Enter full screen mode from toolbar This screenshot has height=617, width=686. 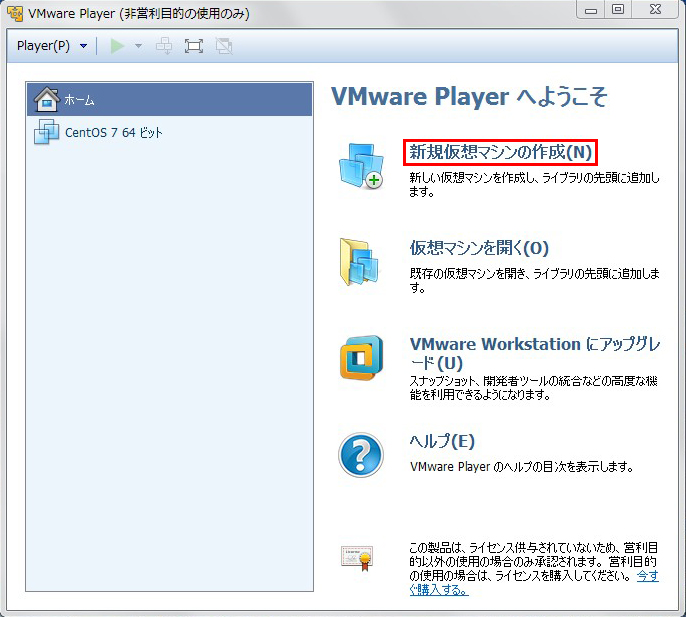point(194,46)
